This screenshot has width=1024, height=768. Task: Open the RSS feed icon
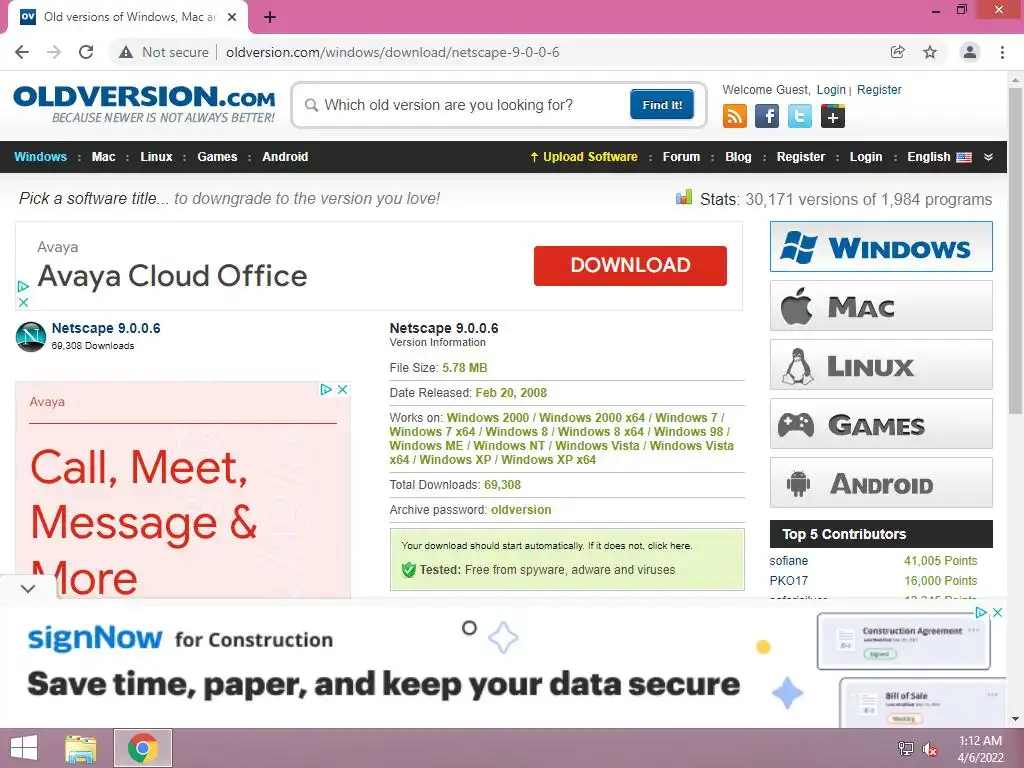pyautogui.click(x=735, y=116)
